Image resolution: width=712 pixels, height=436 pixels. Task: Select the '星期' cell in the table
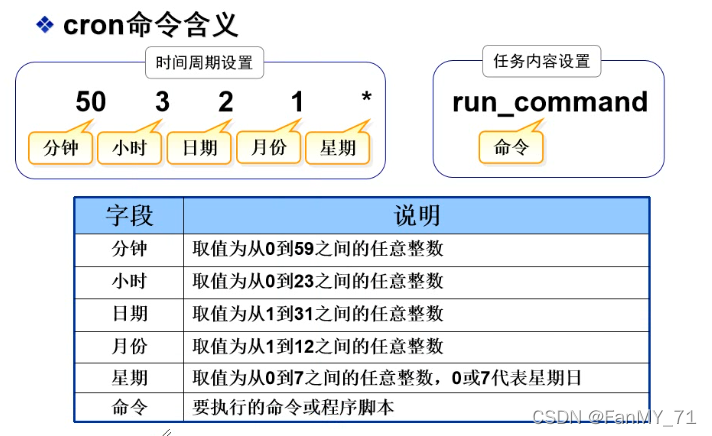pyautogui.click(x=129, y=378)
